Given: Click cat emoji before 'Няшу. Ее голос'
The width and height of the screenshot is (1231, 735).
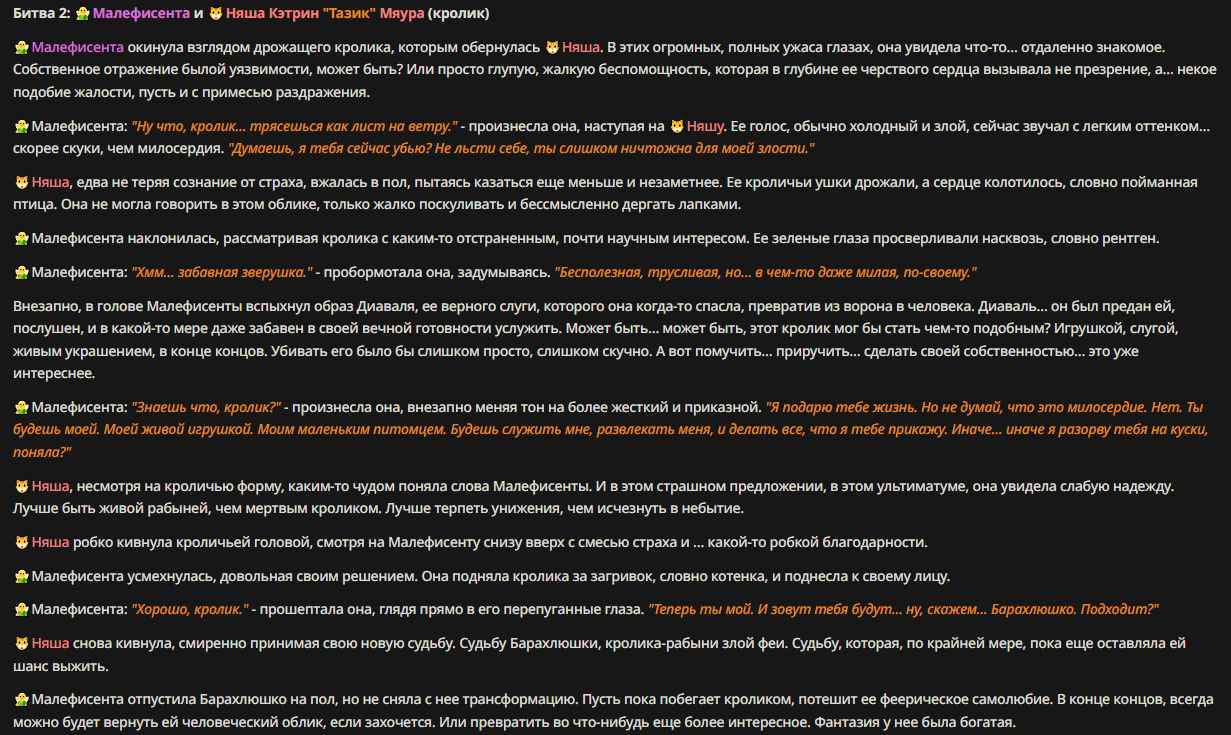Looking at the screenshot, I should [677, 127].
